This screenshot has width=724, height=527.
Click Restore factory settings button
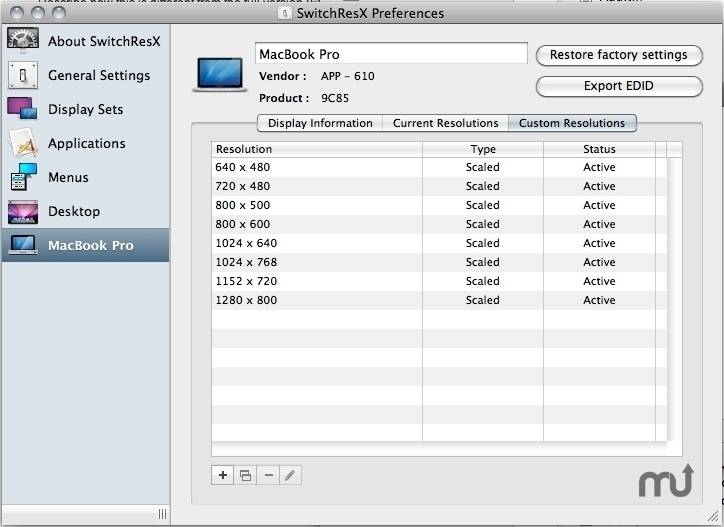point(619,55)
